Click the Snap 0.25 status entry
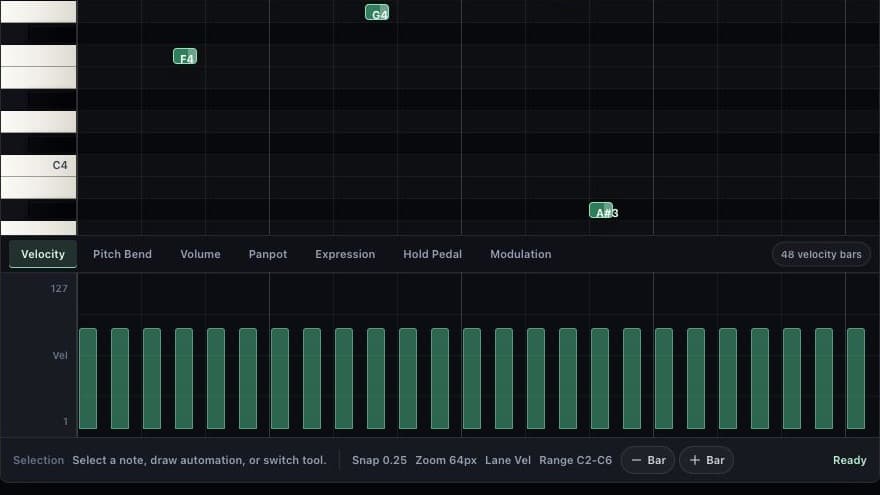Screen dimensions: 880x495 (x=379, y=460)
